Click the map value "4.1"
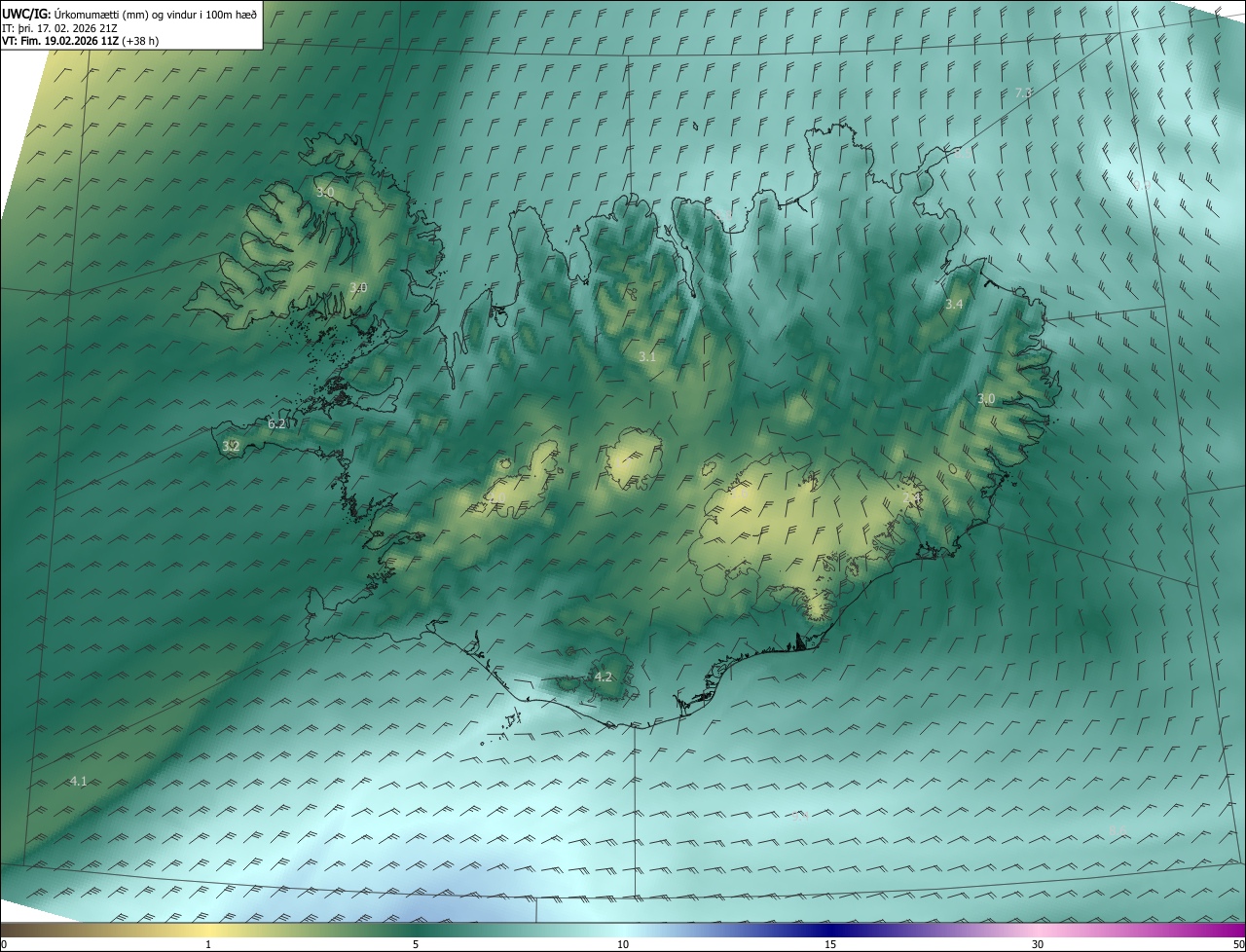The image size is (1246, 952). [x=79, y=781]
